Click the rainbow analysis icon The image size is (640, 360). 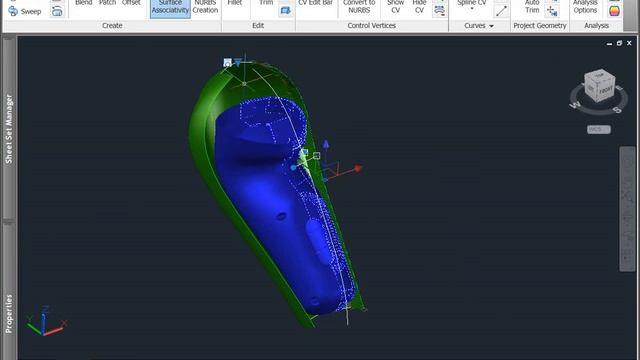pos(614,11)
